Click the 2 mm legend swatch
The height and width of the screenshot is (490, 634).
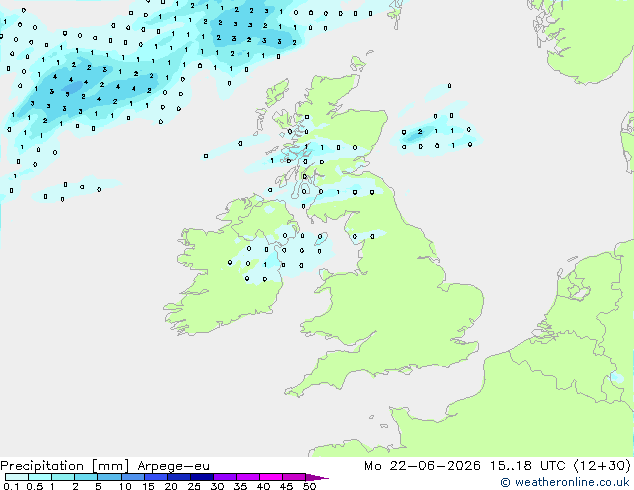tap(86, 477)
